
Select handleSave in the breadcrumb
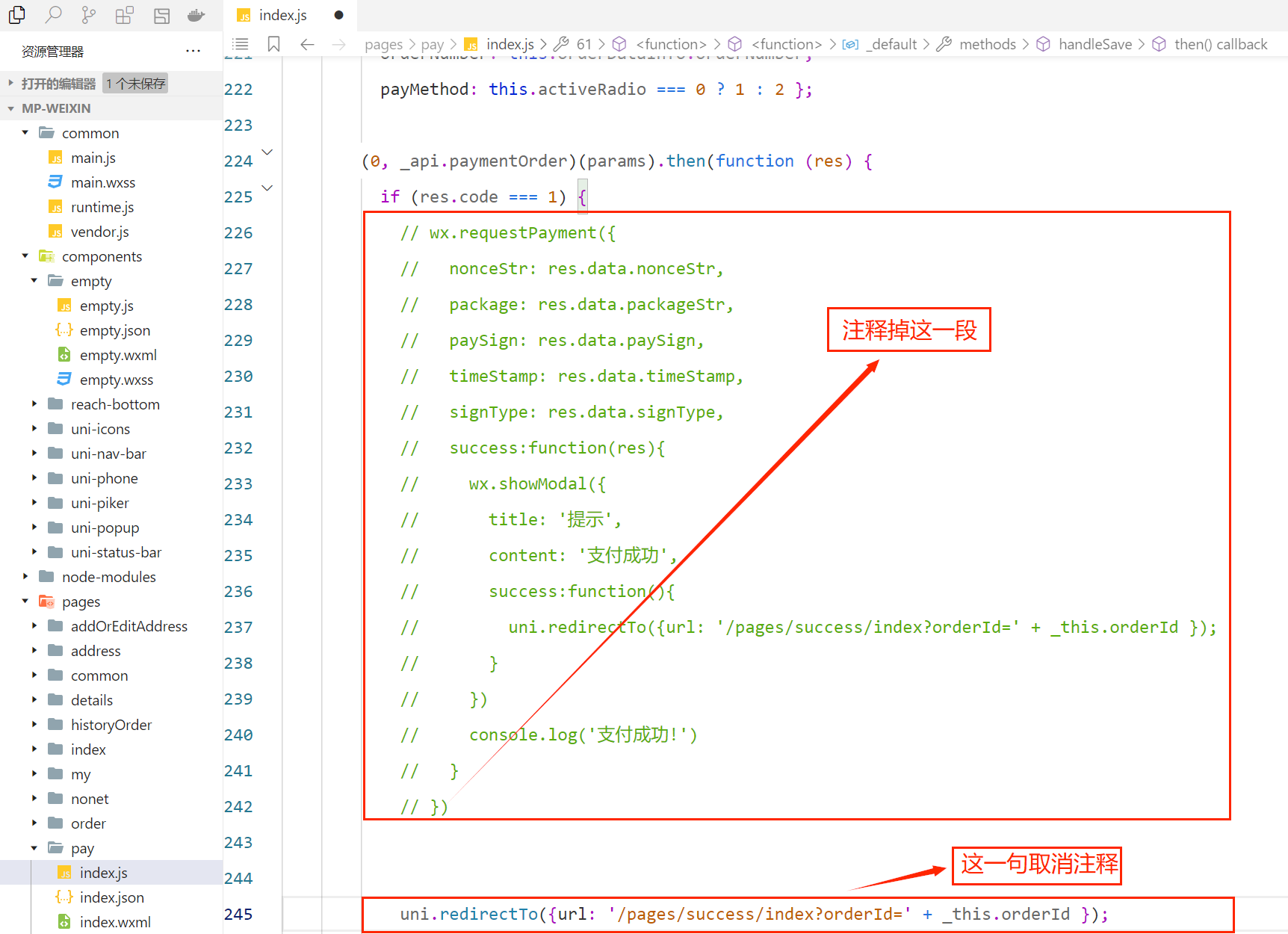click(x=1095, y=44)
